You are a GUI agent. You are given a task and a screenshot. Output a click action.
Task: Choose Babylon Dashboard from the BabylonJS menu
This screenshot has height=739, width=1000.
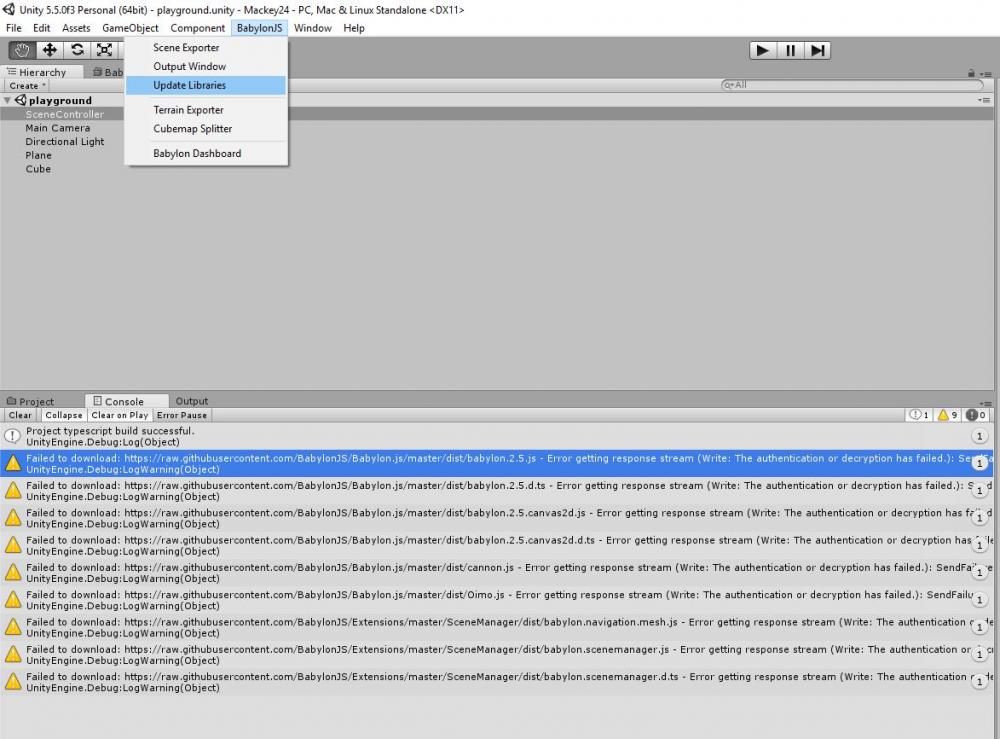click(x=206, y=153)
